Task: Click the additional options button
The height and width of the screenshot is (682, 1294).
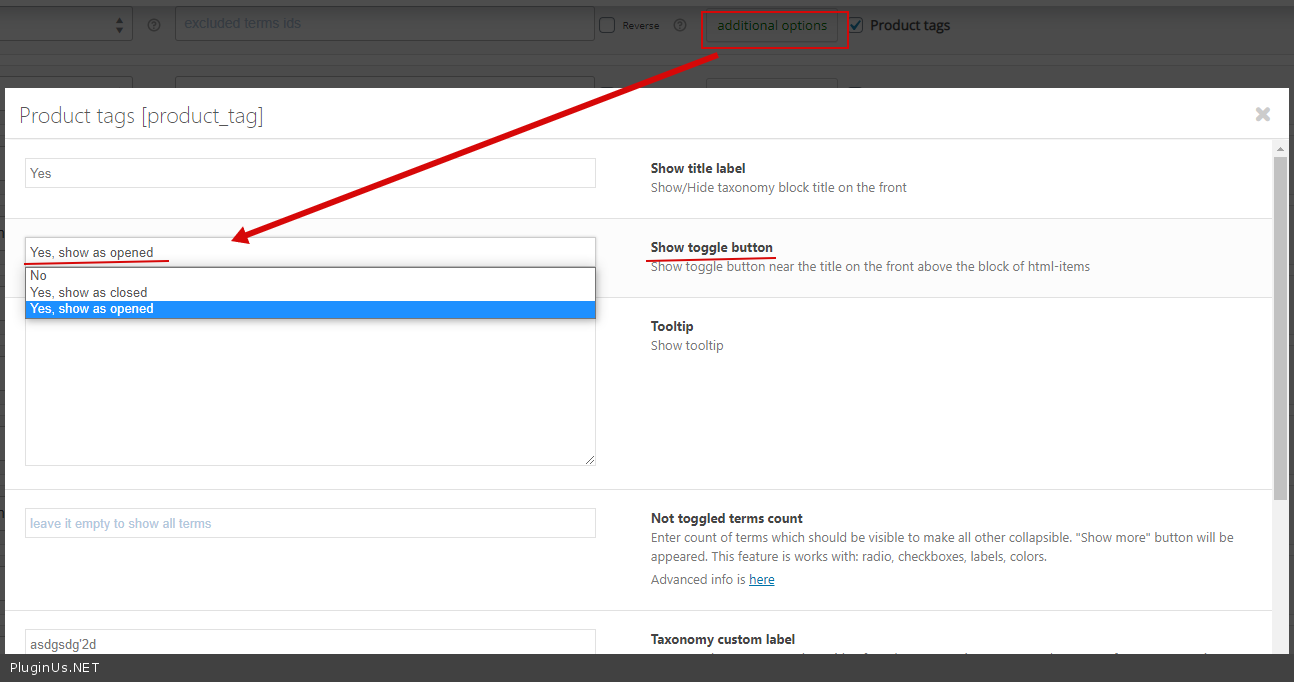Action: coord(772,26)
